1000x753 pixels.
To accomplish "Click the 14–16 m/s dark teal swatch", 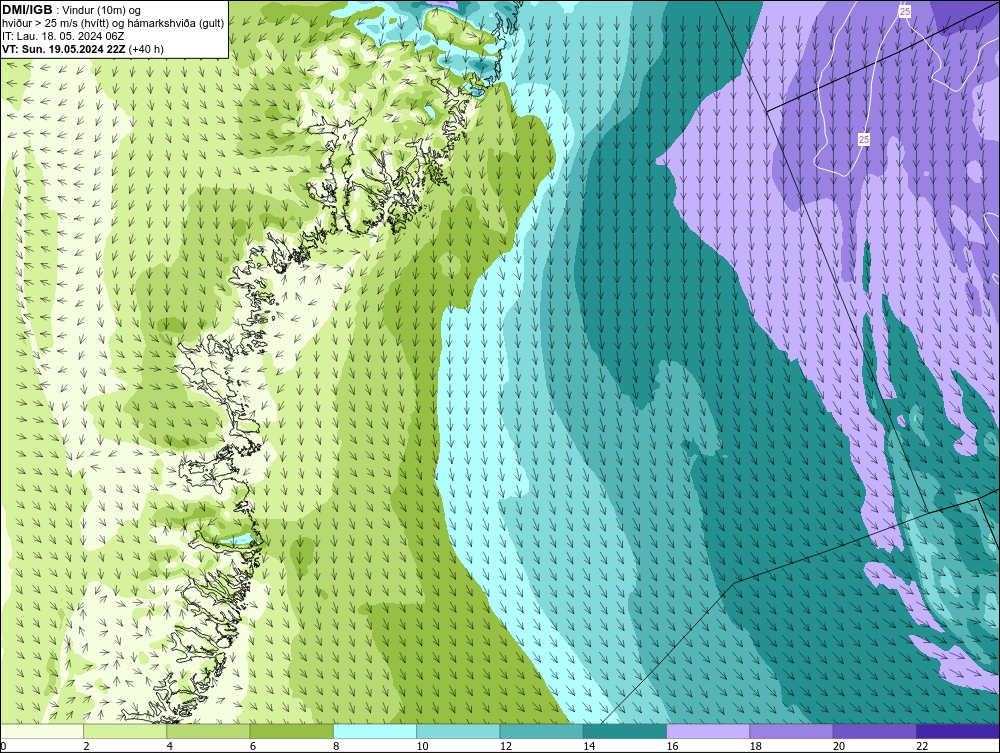I will click(625, 731).
